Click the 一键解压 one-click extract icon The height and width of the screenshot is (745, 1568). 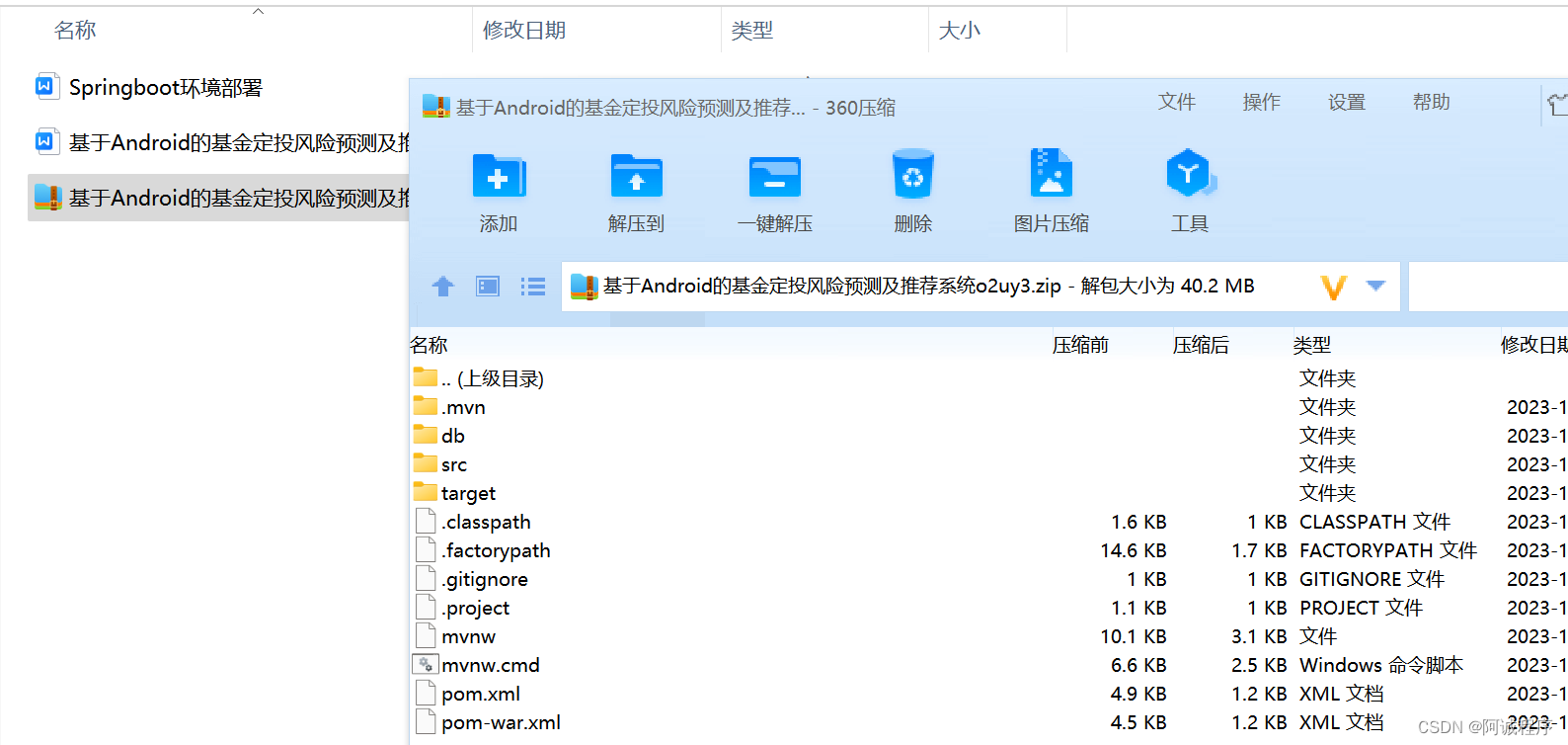(774, 177)
